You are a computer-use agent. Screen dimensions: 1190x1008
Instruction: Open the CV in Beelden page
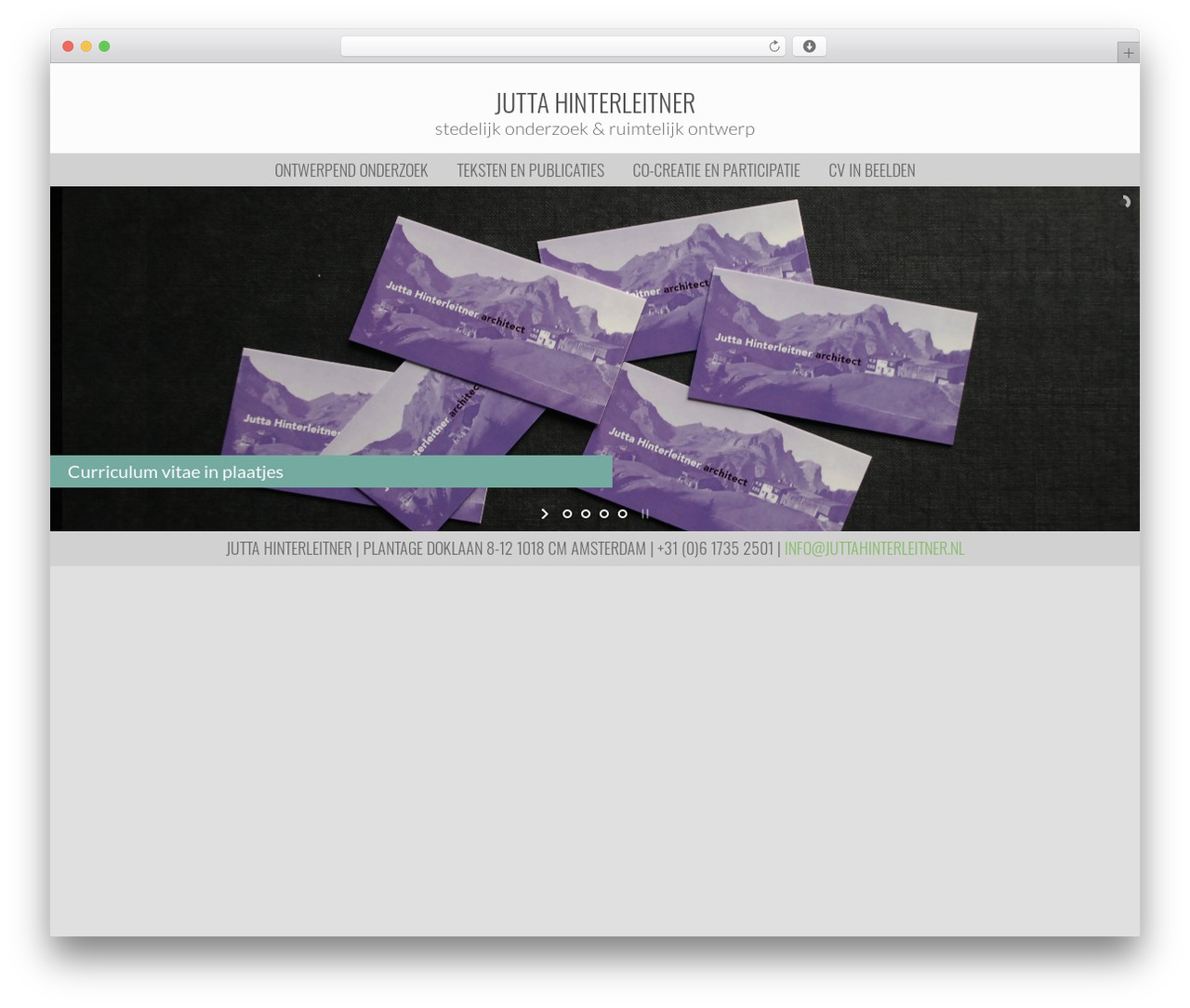tap(872, 170)
